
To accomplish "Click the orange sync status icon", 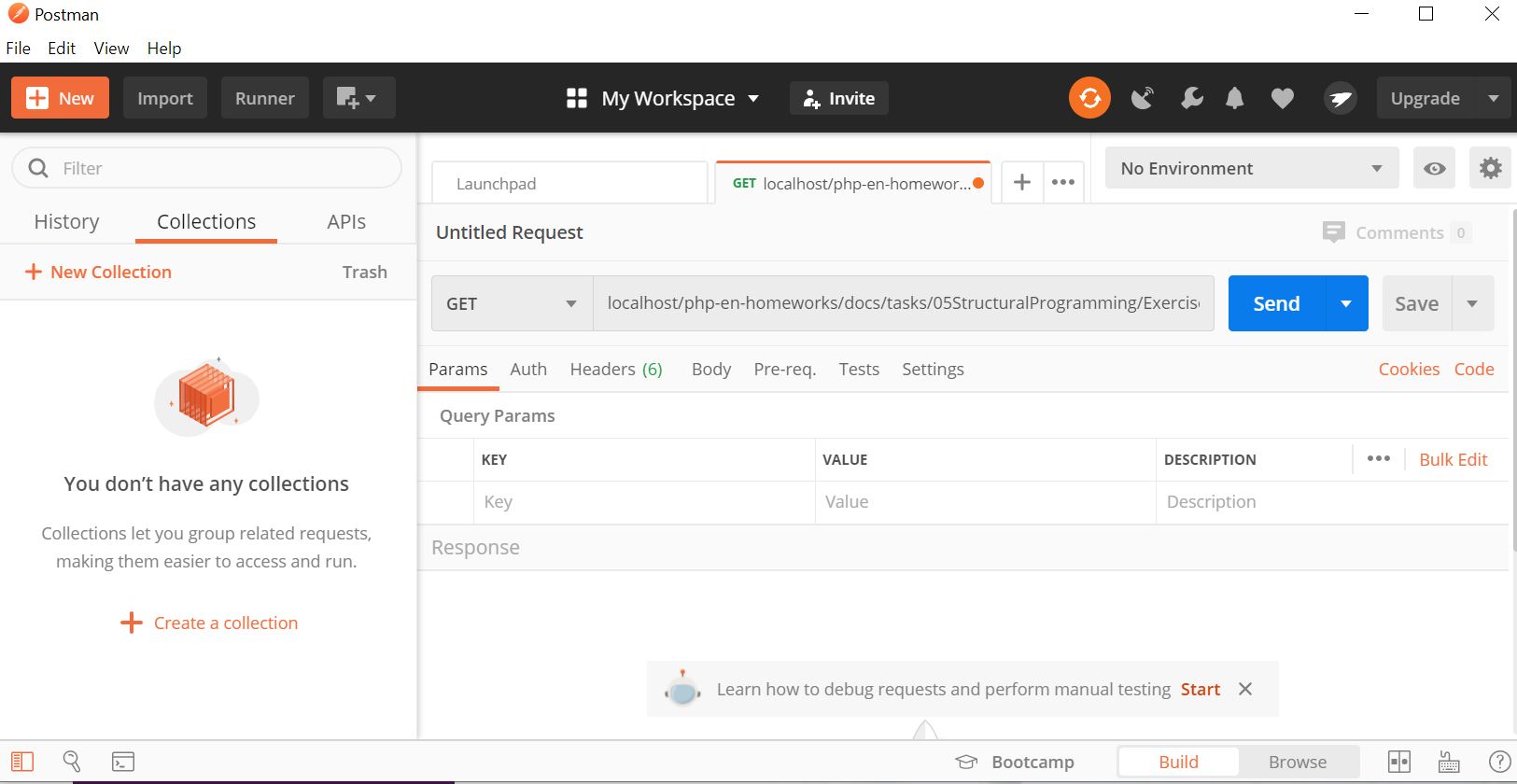I will tap(1089, 98).
